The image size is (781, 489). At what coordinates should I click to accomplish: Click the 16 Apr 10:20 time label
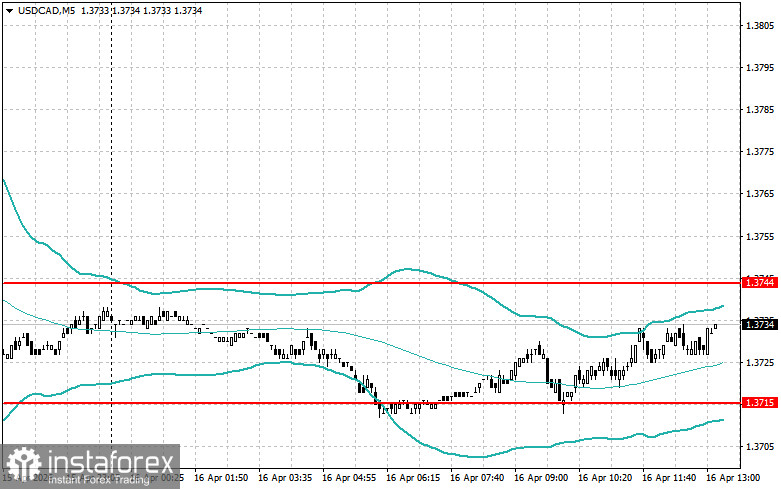[605, 478]
